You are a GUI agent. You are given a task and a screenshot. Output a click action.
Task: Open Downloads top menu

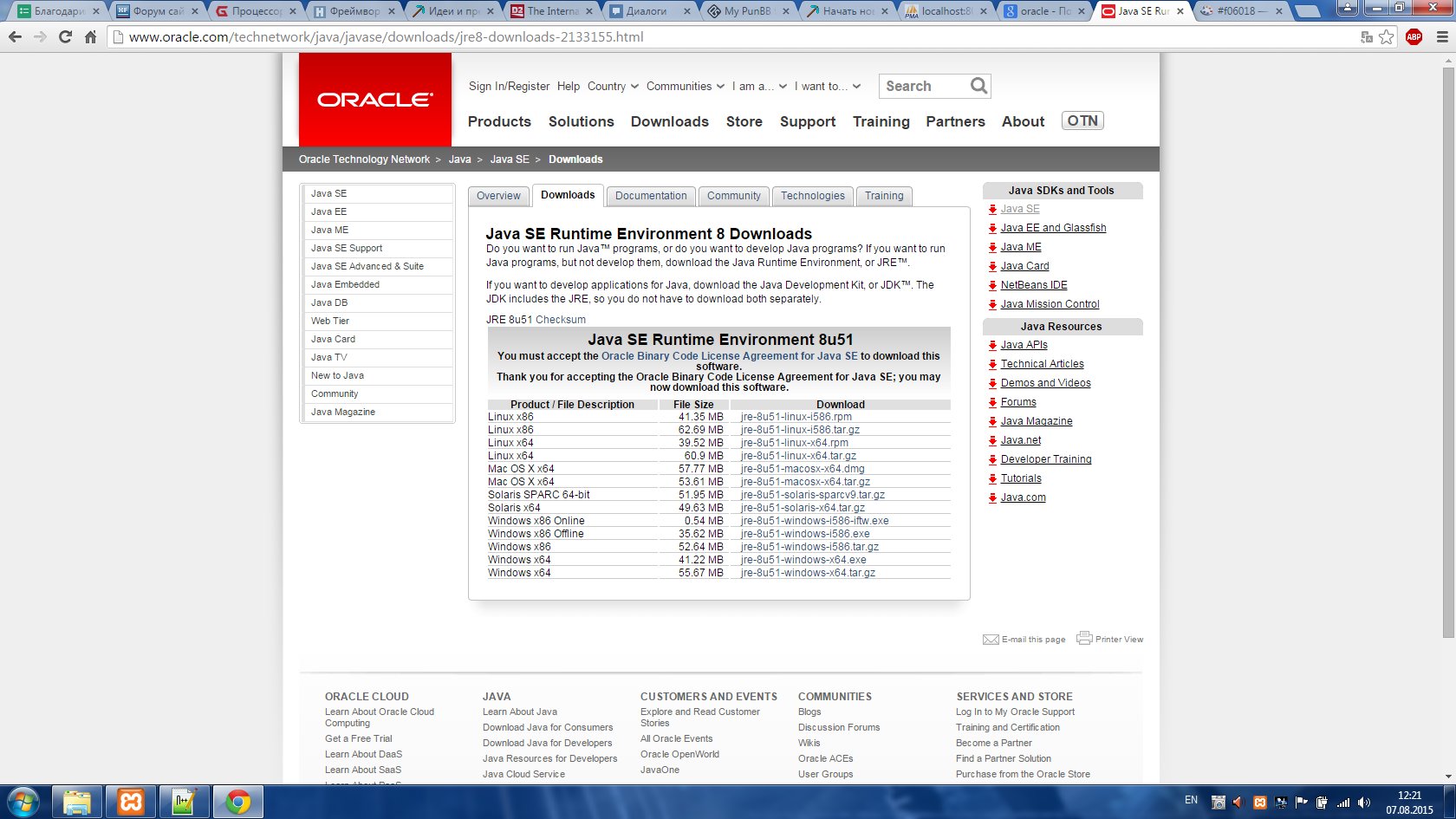[670, 122]
